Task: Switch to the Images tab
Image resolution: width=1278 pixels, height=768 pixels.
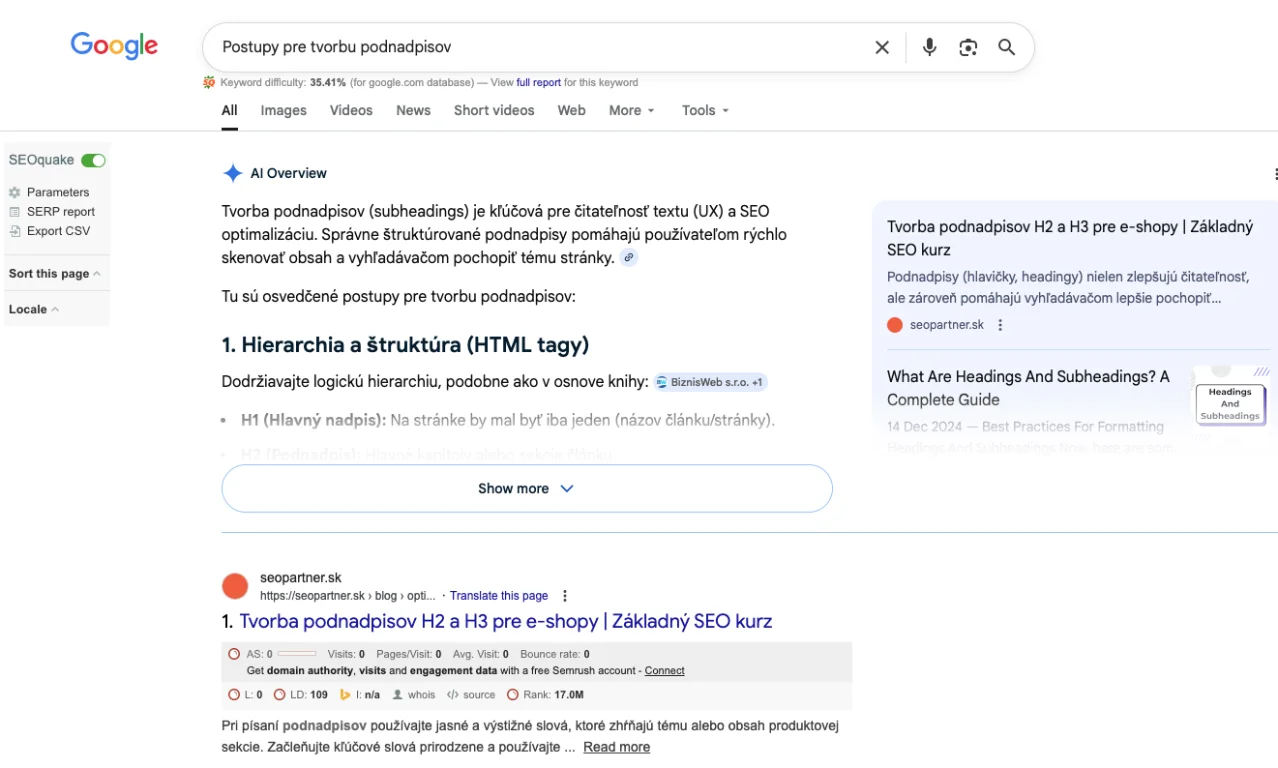Action: pyautogui.click(x=283, y=111)
